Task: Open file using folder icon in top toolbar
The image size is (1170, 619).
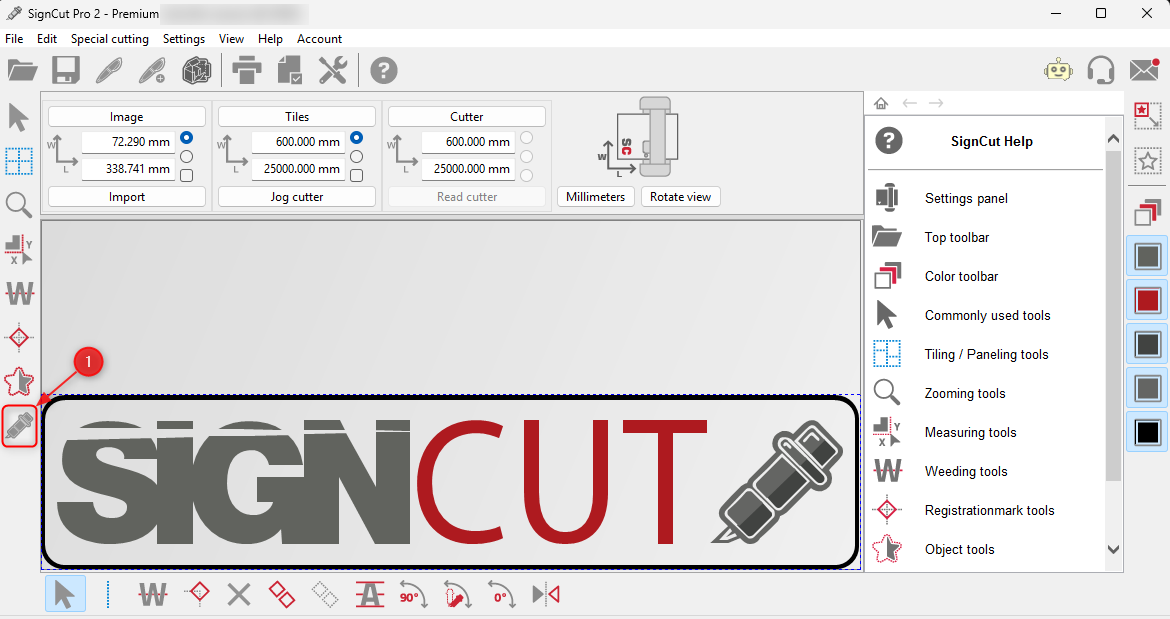Action: tap(22, 70)
